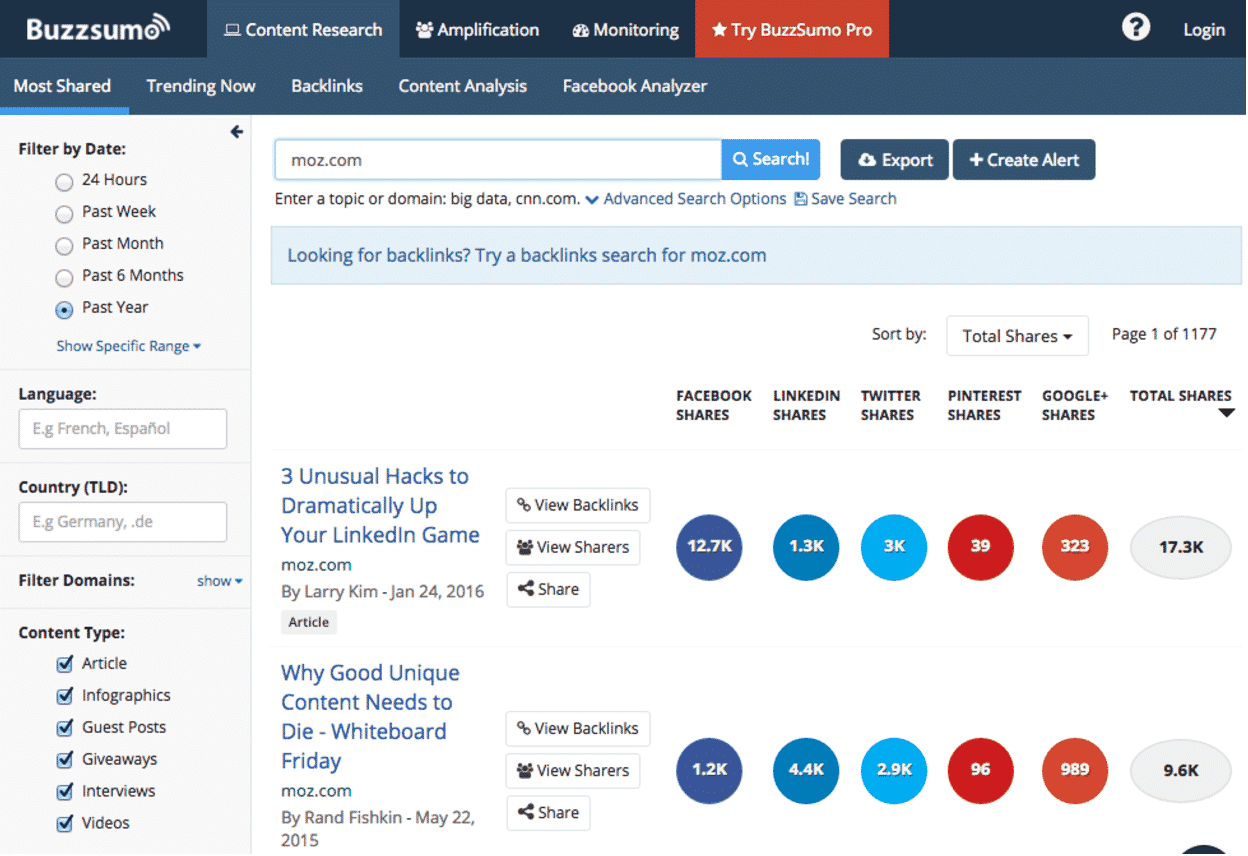The width and height of the screenshot is (1248, 856).
Task: Click the Country (TLD) input field
Action: click(123, 522)
